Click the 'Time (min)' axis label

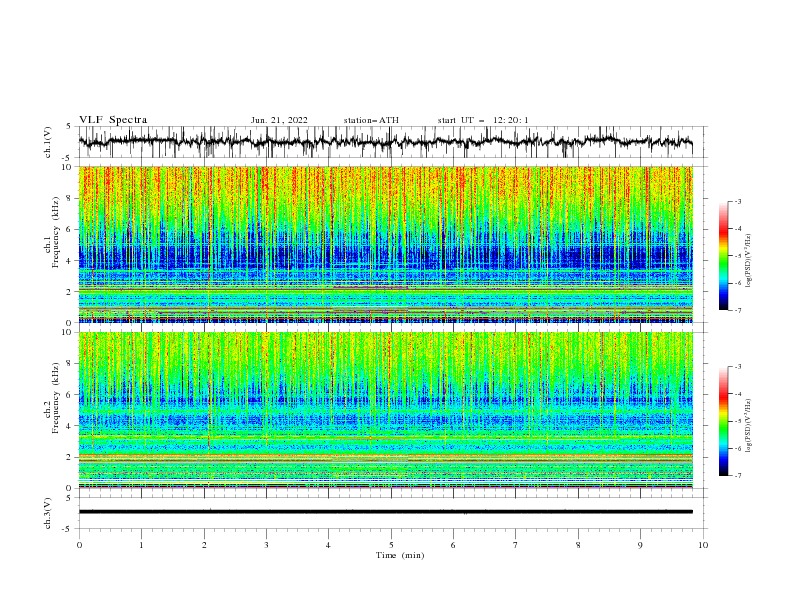[400, 555]
